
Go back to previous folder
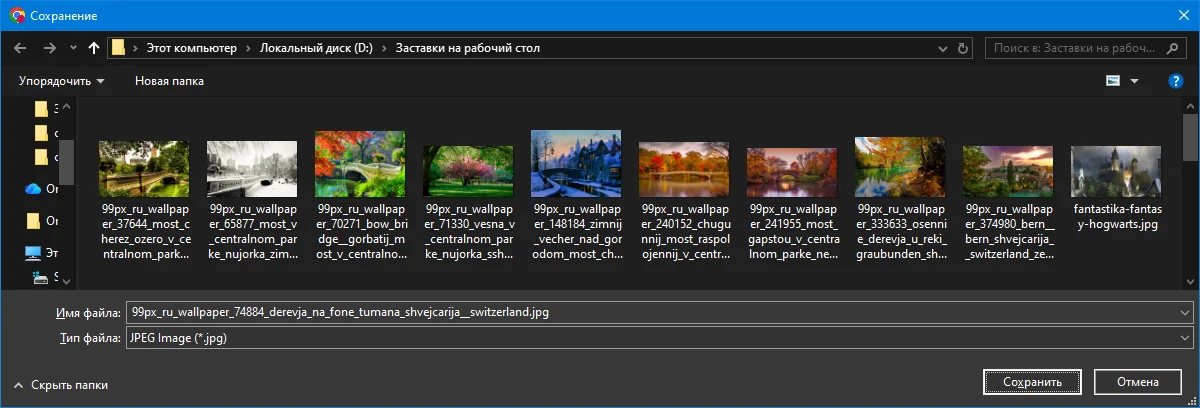click(21, 47)
